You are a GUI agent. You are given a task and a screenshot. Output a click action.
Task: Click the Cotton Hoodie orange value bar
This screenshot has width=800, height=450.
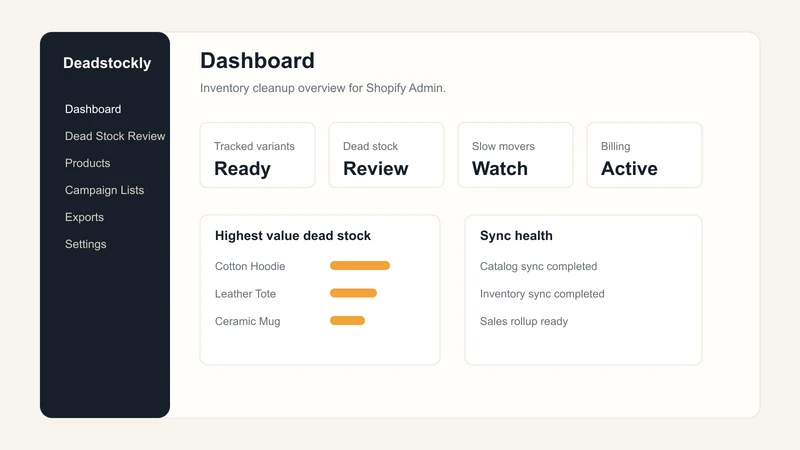[x=360, y=266]
